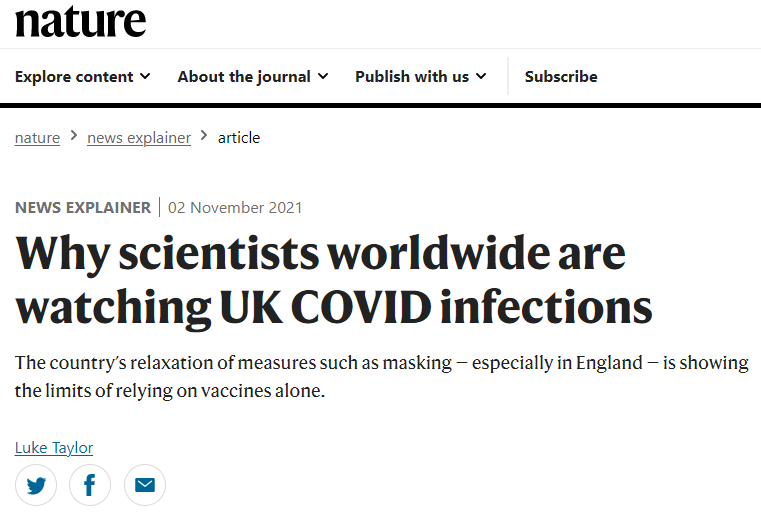Click the article headline about UK COVID

pyautogui.click(x=334, y=280)
